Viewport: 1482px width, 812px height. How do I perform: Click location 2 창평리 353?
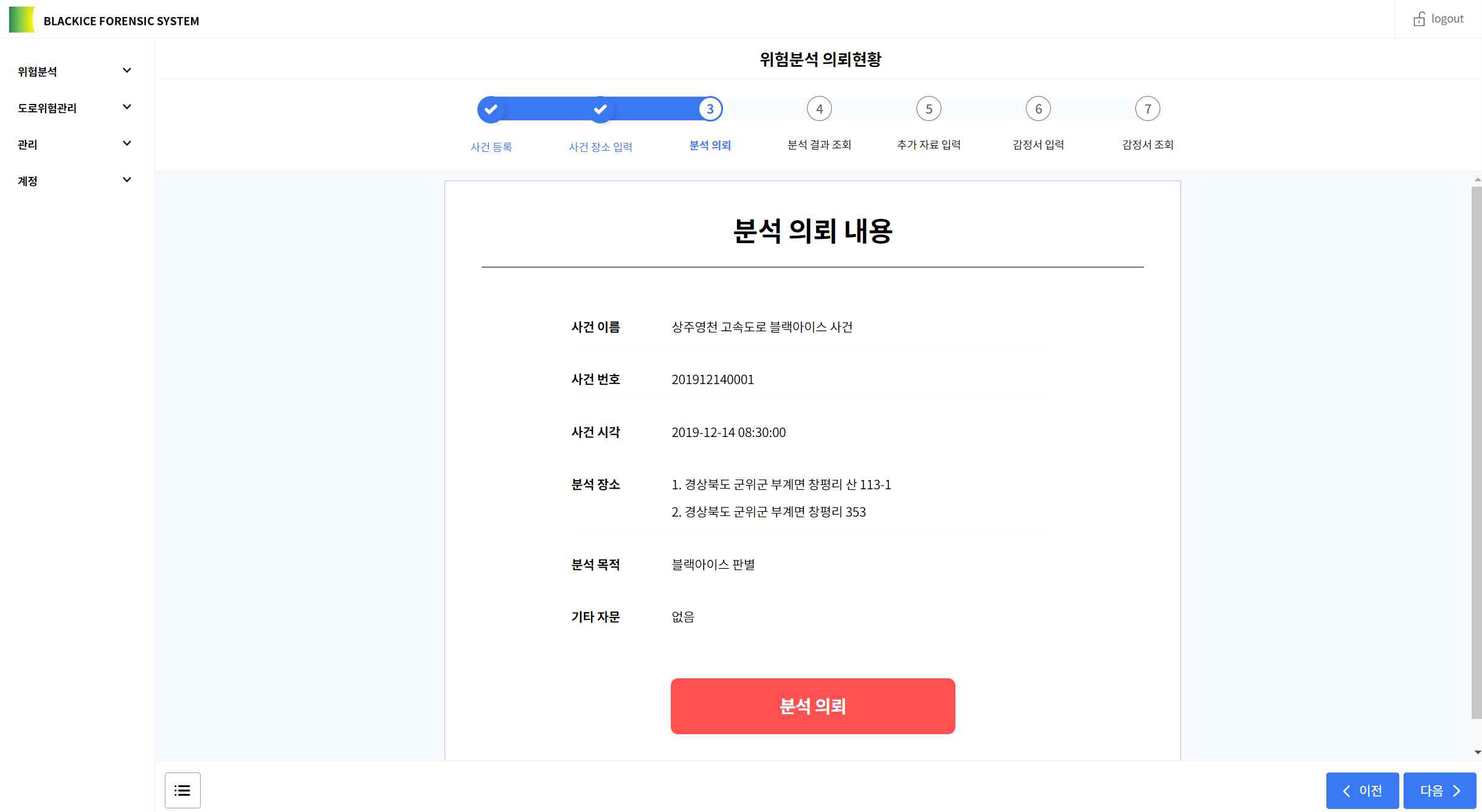click(x=769, y=512)
